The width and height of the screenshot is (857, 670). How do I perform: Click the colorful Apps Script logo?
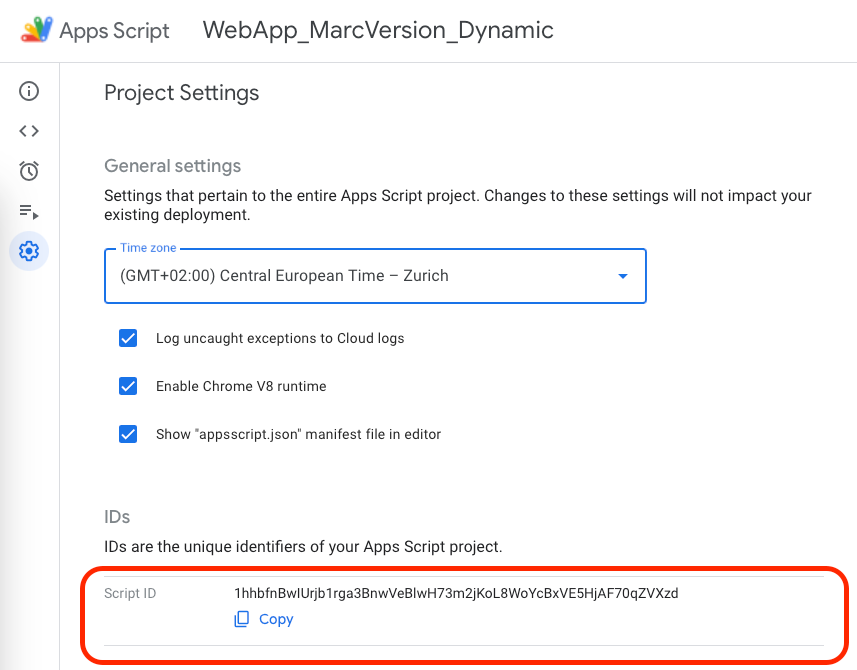pos(36,31)
